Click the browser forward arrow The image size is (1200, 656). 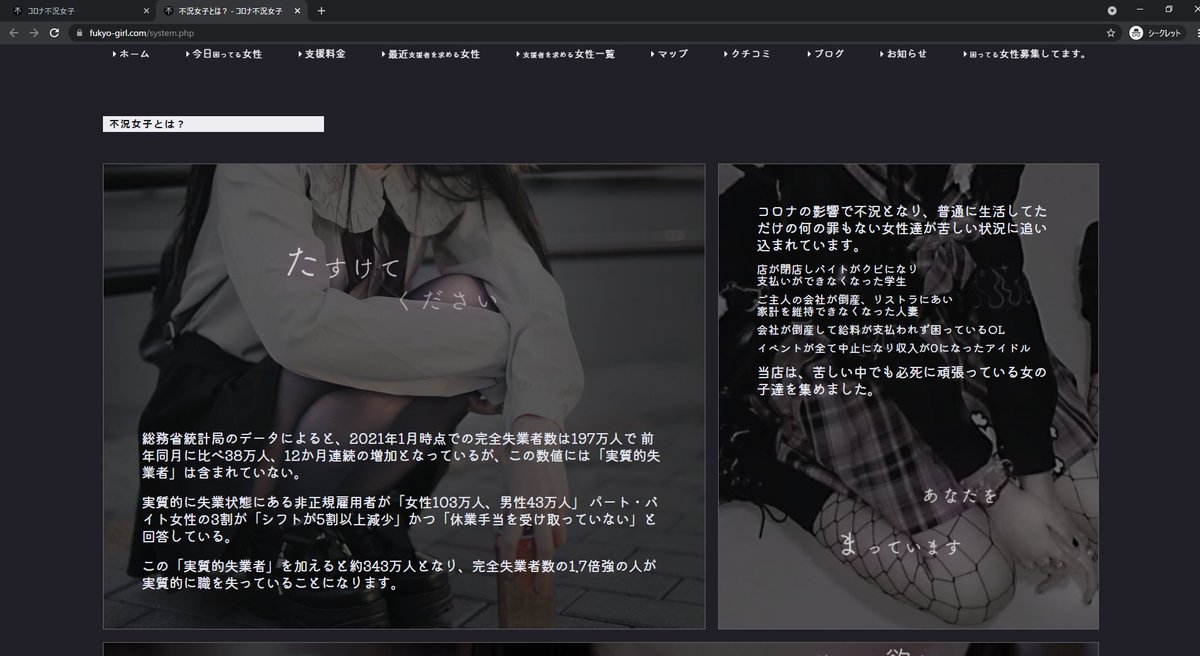click(x=35, y=32)
